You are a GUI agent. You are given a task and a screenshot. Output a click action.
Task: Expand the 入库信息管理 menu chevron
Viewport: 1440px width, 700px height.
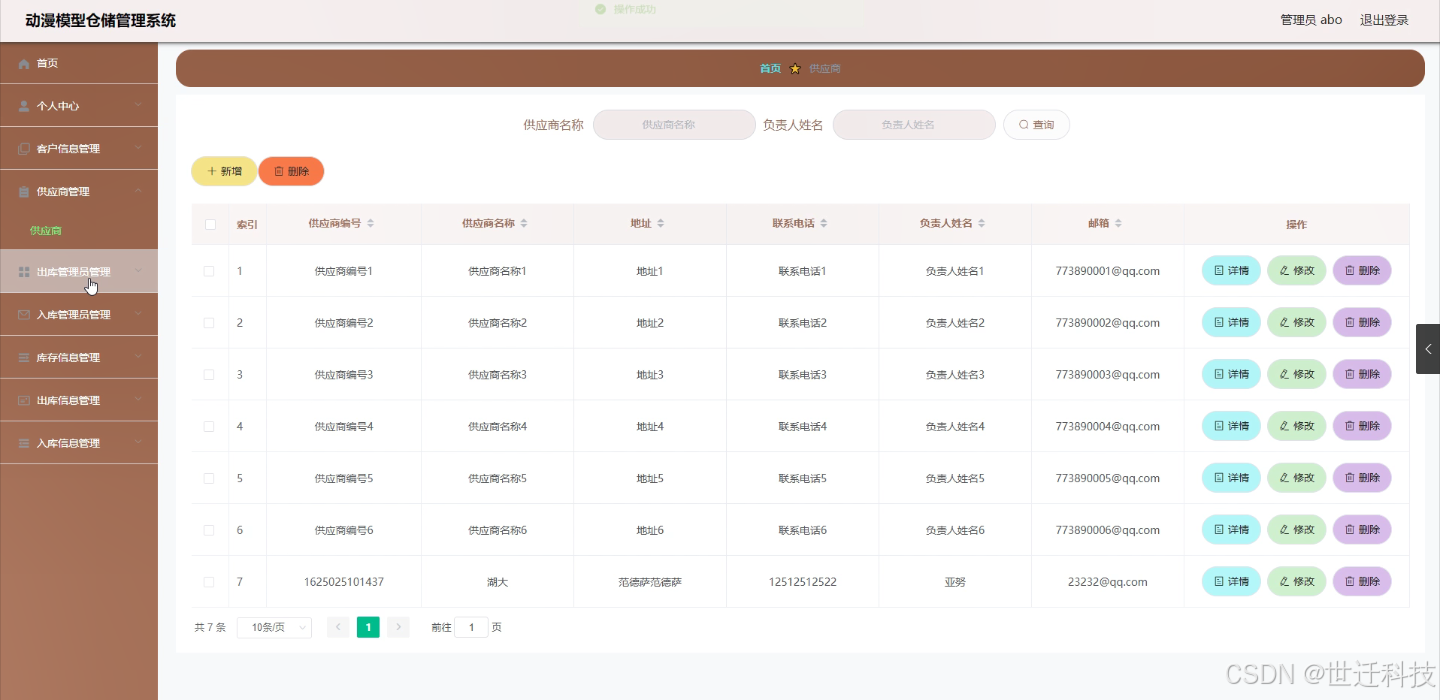(x=138, y=443)
